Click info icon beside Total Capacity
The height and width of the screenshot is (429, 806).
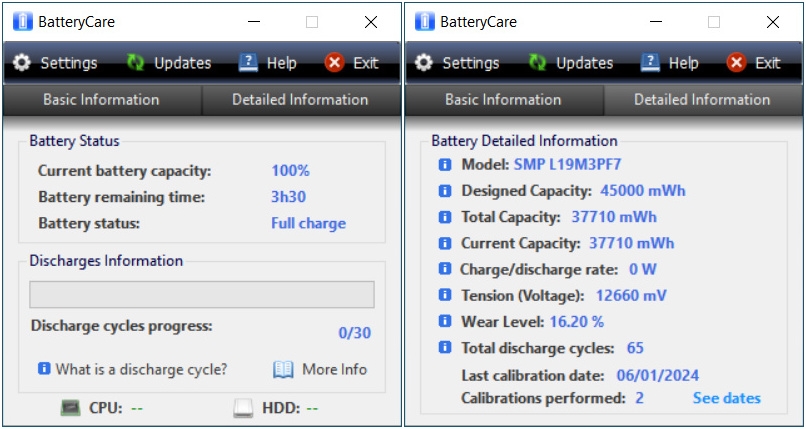coord(445,217)
